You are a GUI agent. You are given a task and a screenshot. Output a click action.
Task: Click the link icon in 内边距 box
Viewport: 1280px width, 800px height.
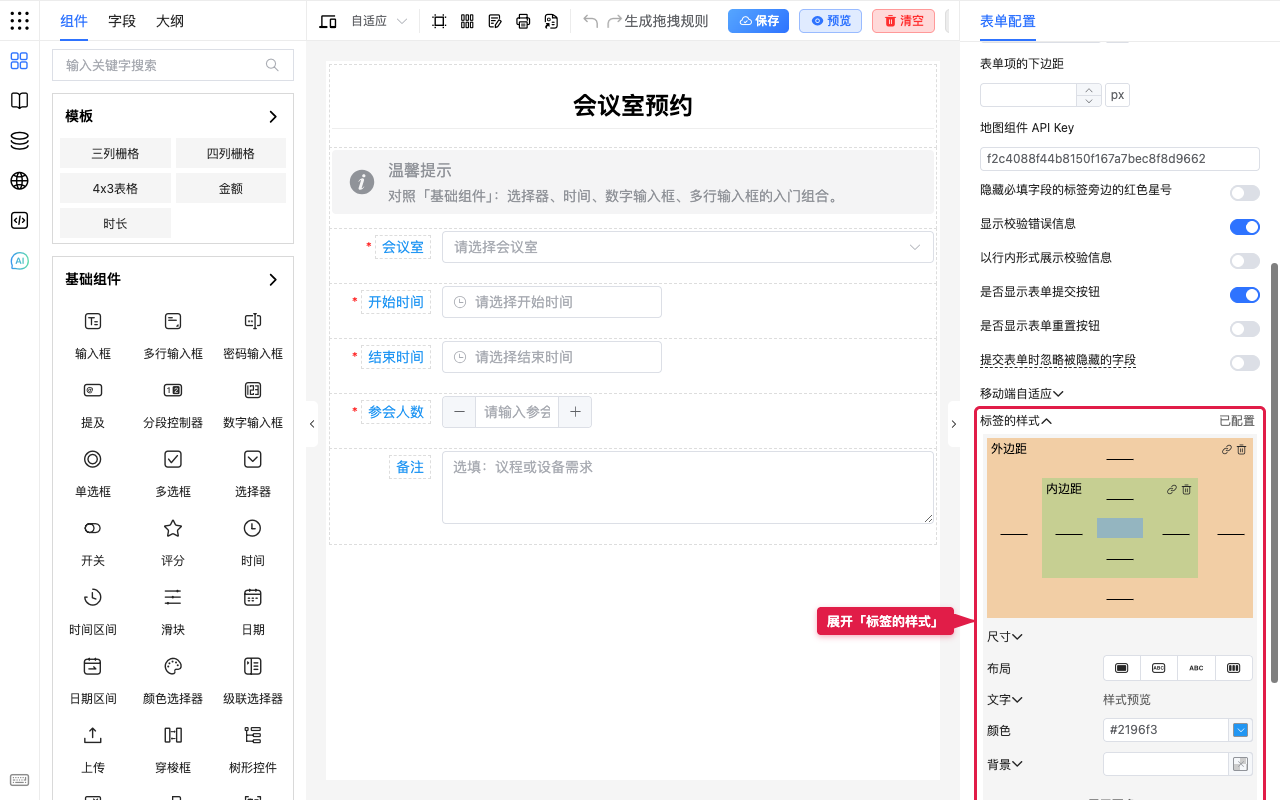[x=1172, y=490]
